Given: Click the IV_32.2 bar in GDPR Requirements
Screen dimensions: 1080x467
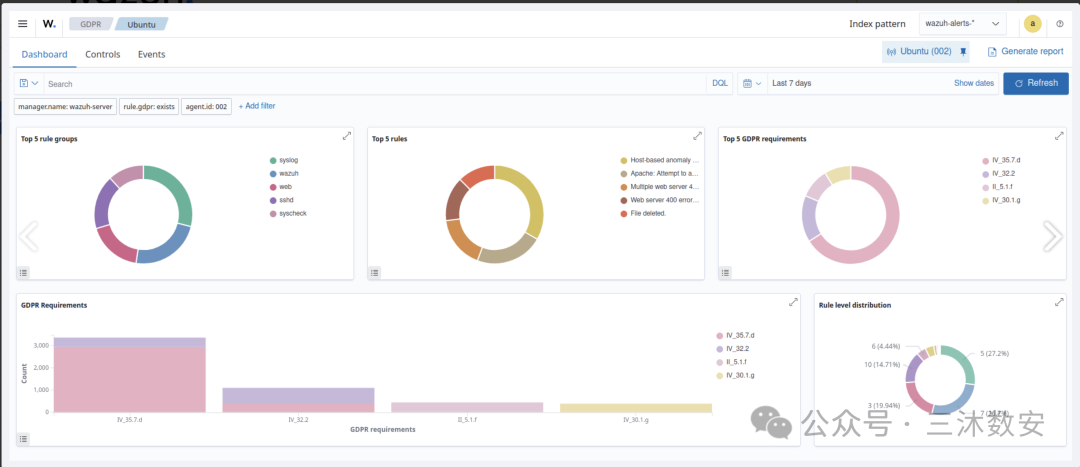Looking at the screenshot, I should tap(298, 399).
